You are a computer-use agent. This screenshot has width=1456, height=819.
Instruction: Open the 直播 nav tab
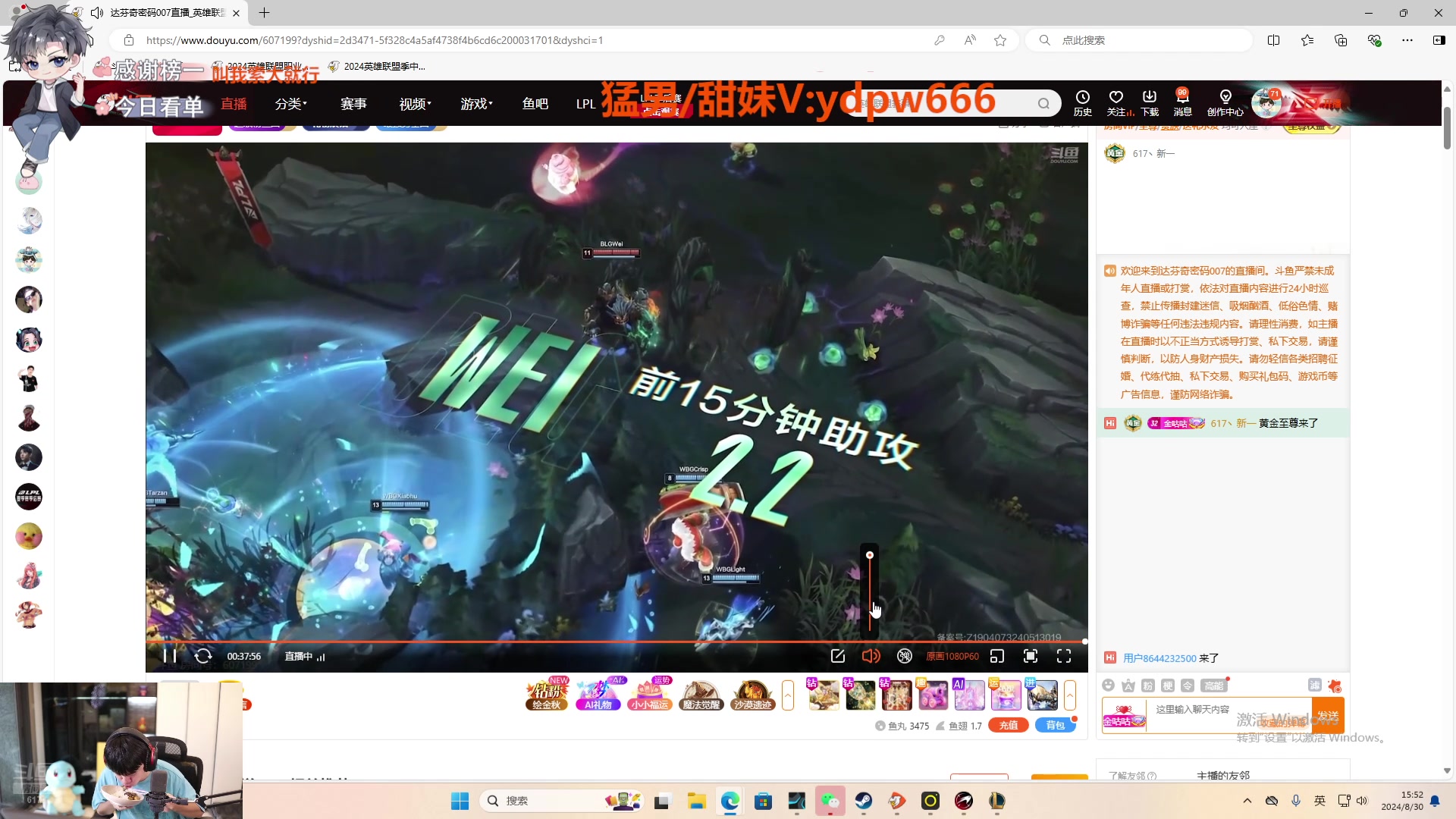[x=234, y=104]
